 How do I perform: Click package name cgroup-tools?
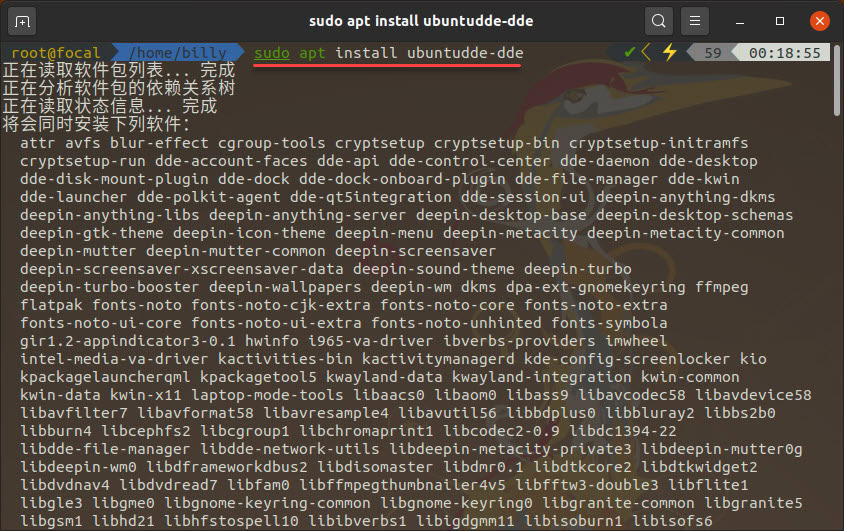(272, 143)
